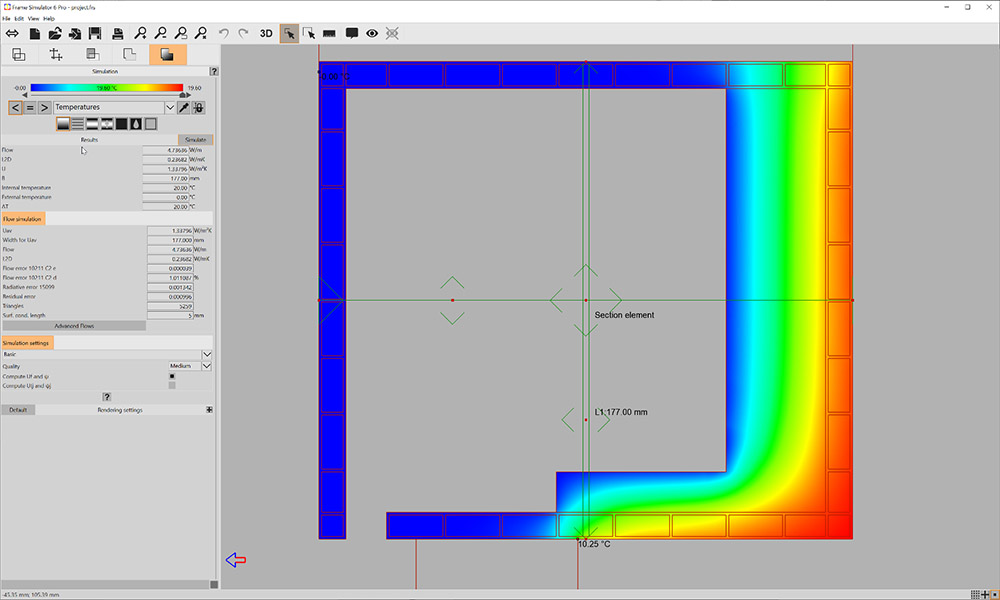This screenshot has height=600, width=1000.
Task: Toggle the lock icon beside Temperatures dropdown
Action: point(198,108)
